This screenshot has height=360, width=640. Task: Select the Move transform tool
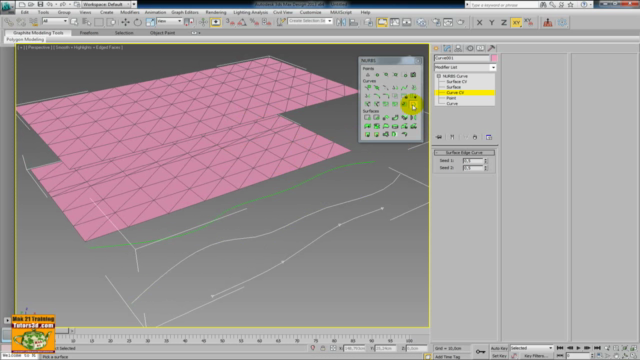125,22
